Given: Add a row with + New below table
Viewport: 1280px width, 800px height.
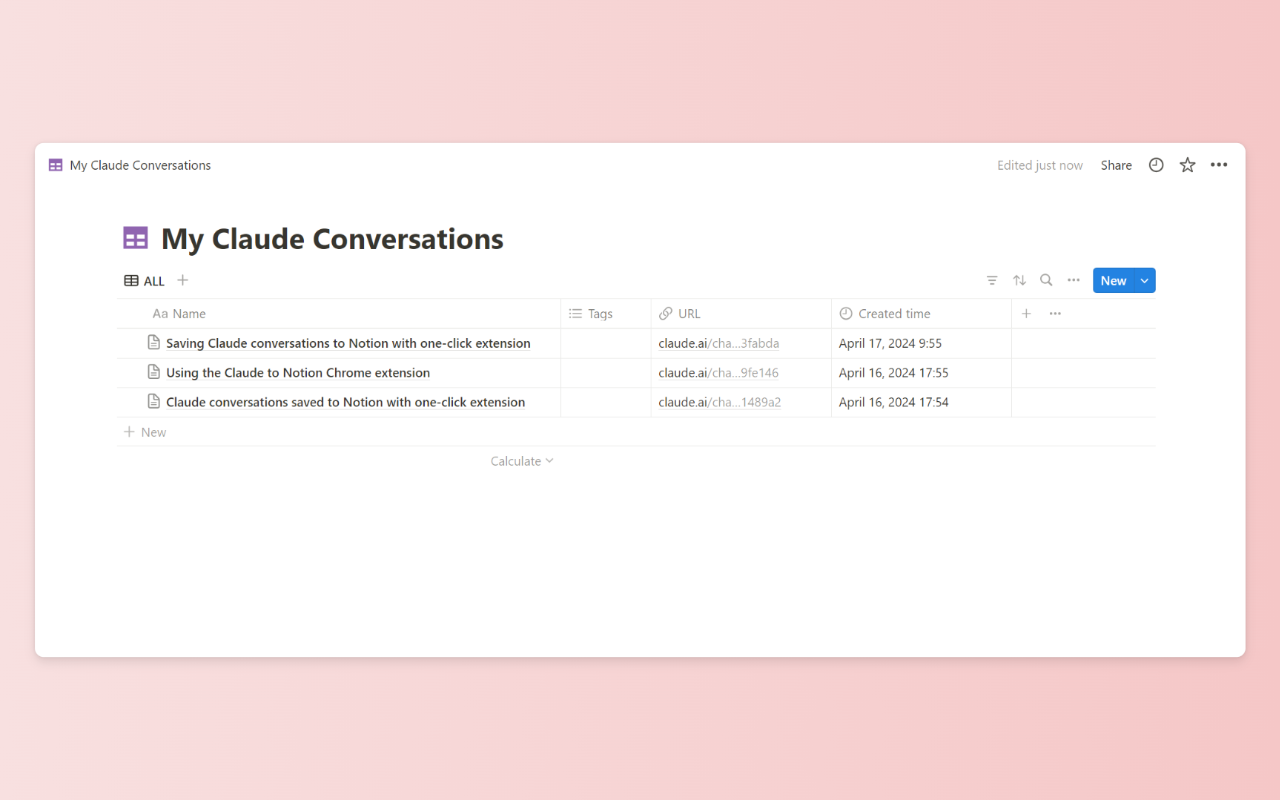Looking at the screenshot, I should (145, 432).
